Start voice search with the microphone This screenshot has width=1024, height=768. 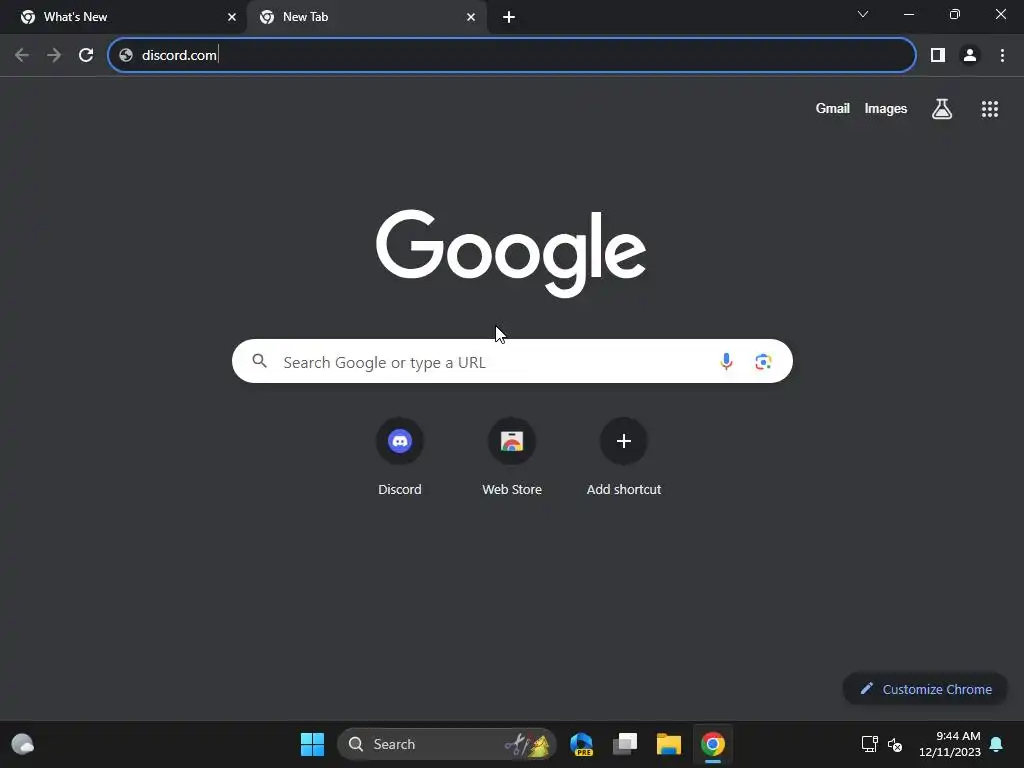click(x=726, y=361)
